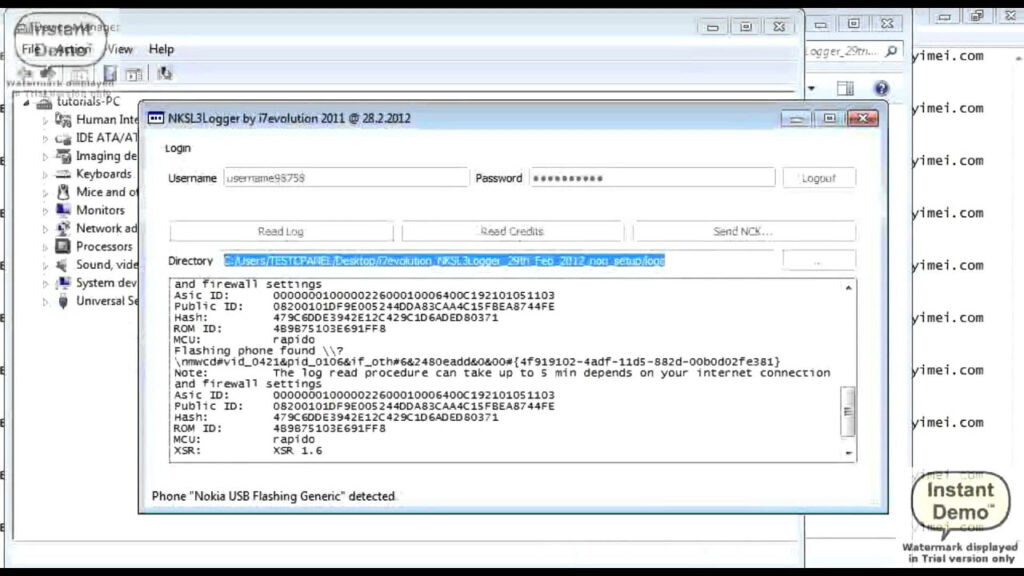
Task: Expand the Imaging devices node
Action: click(x=45, y=157)
